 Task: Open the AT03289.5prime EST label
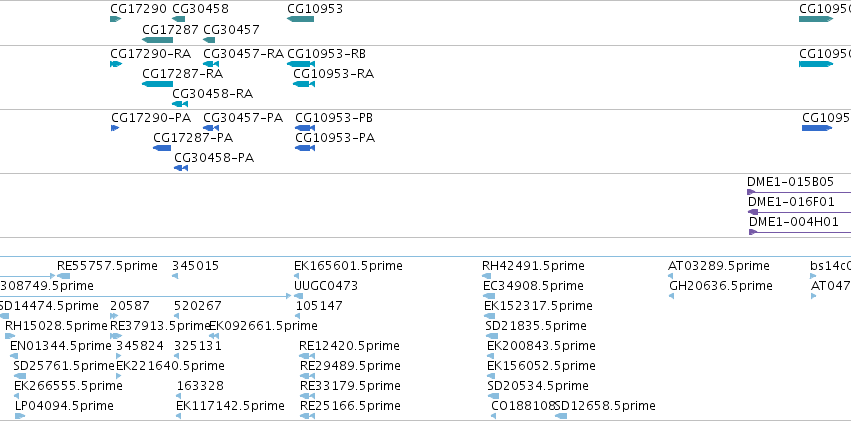point(719,266)
